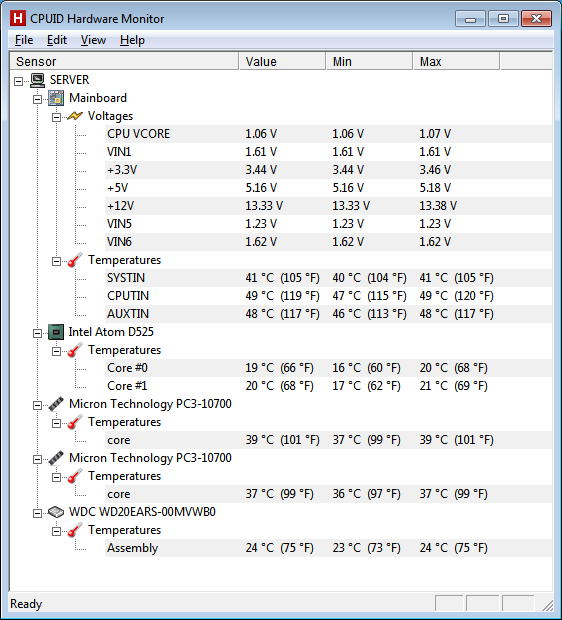This screenshot has height=620, width=562.
Task: Collapse the Voltages group
Action: tap(56, 117)
